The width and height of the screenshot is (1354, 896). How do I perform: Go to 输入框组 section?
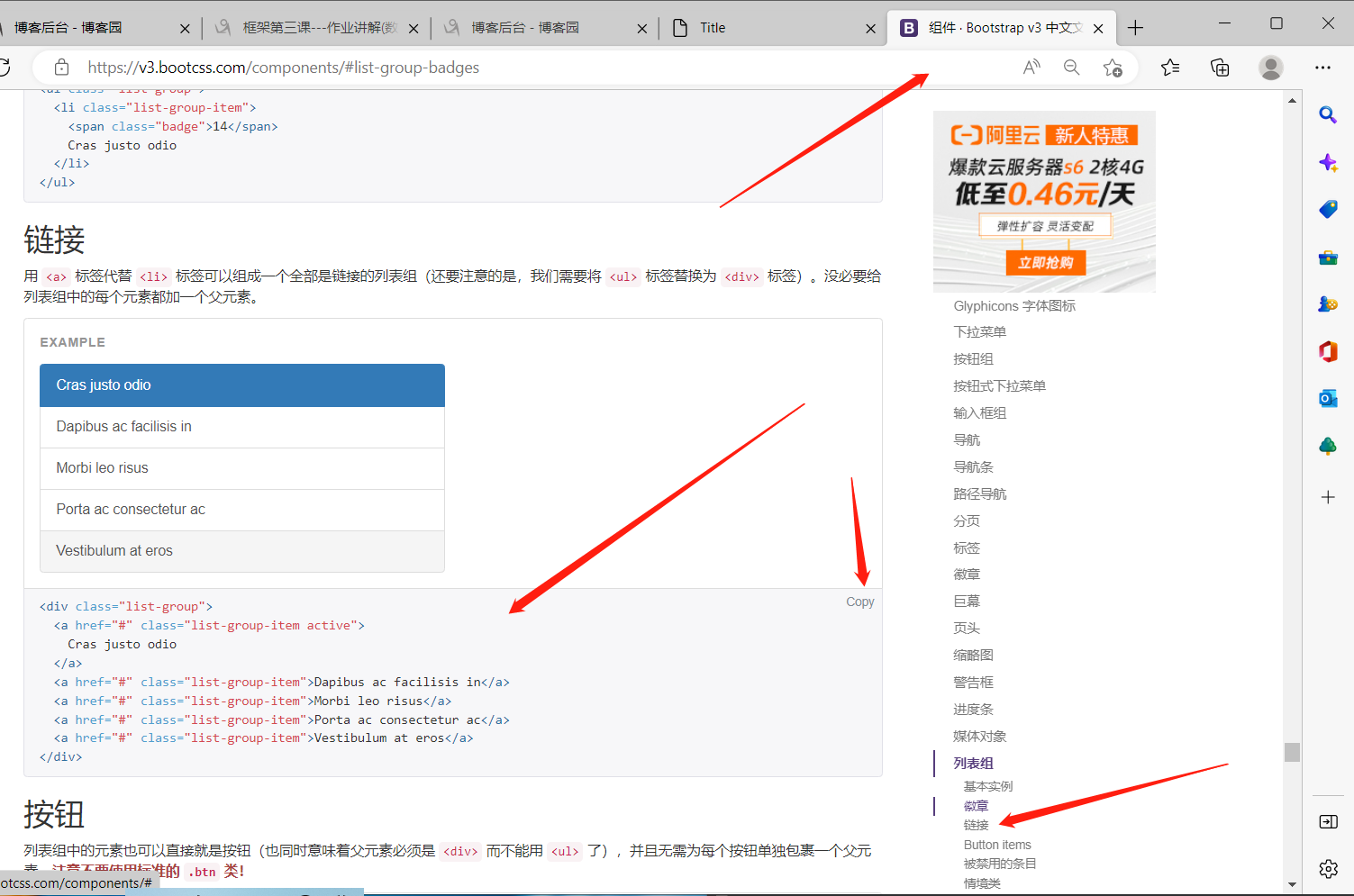[980, 413]
